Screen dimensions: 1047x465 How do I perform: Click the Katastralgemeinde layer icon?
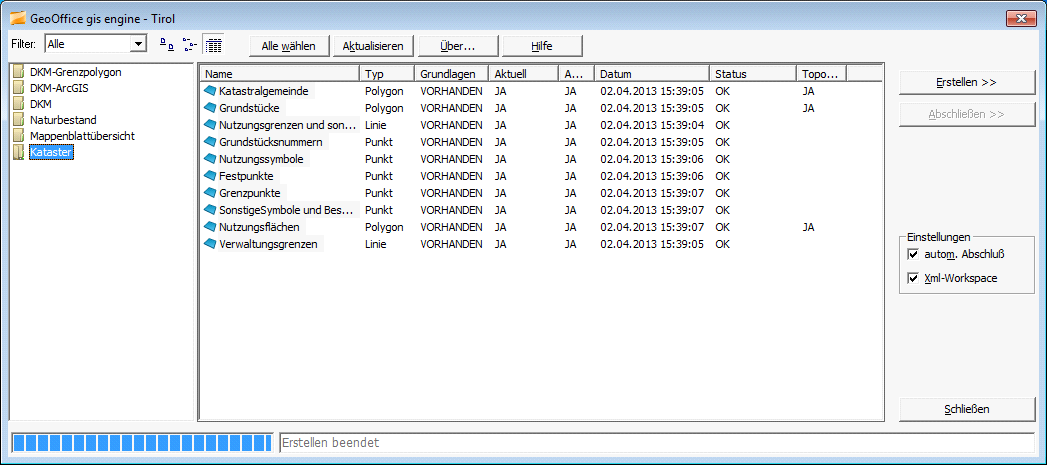210,91
